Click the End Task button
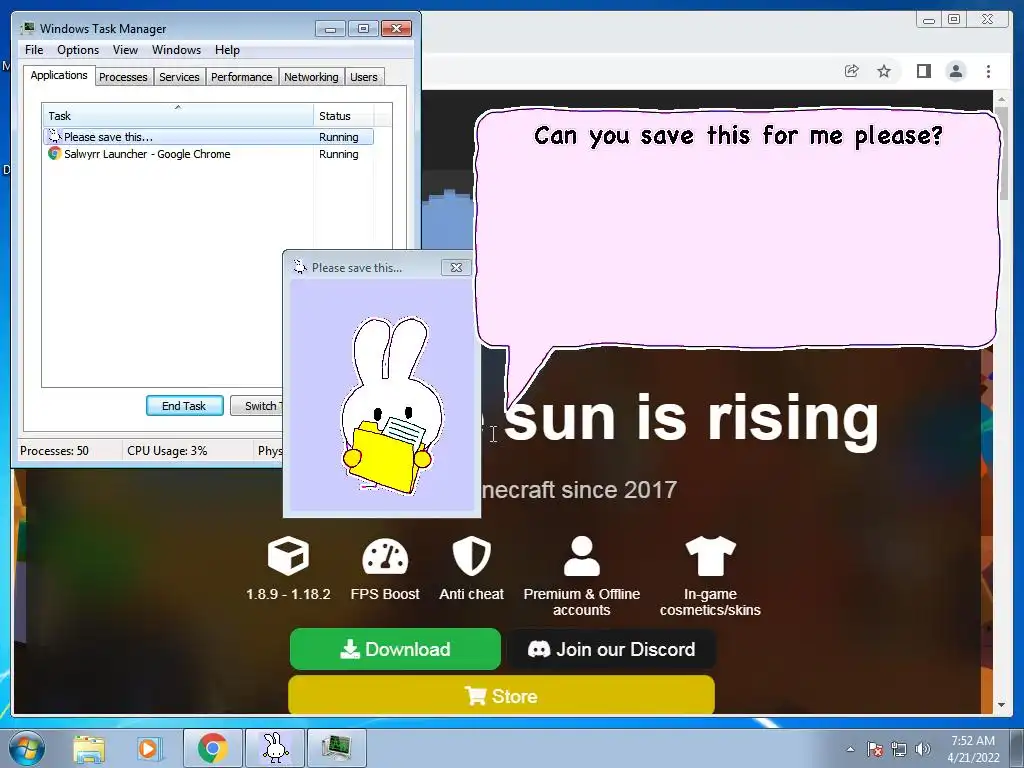The width and height of the screenshot is (1024, 768). pyautogui.click(x=184, y=406)
